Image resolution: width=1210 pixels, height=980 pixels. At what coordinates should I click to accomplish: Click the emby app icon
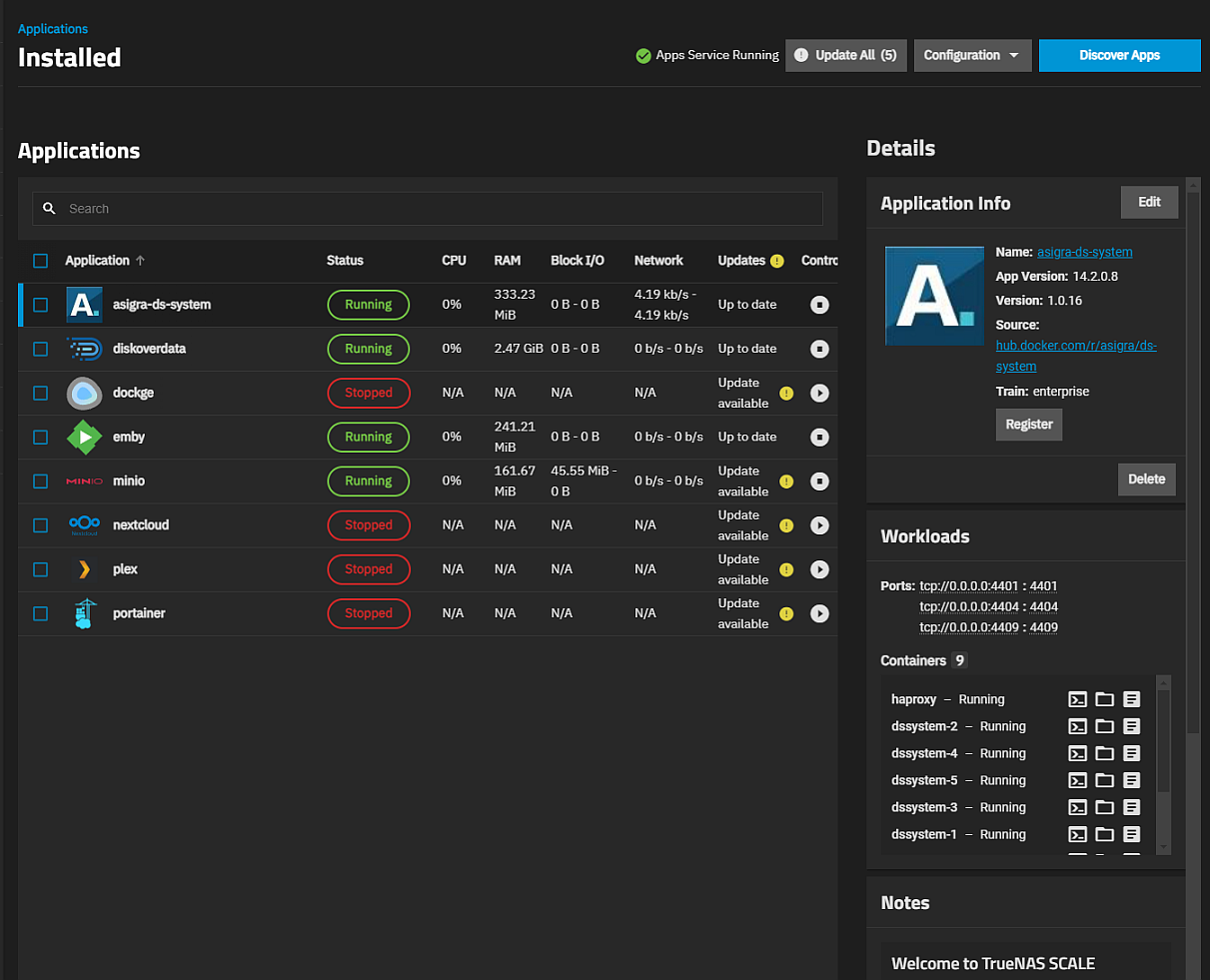click(x=85, y=437)
